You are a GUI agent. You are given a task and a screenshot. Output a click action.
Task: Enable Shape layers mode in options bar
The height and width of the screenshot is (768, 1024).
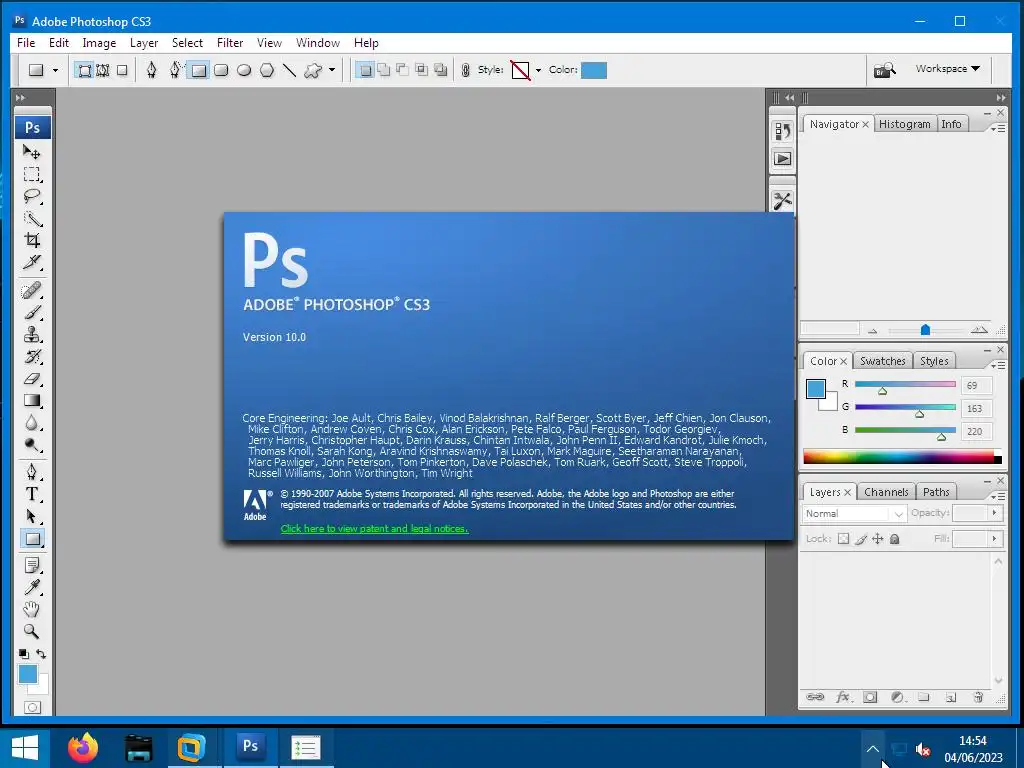click(85, 70)
